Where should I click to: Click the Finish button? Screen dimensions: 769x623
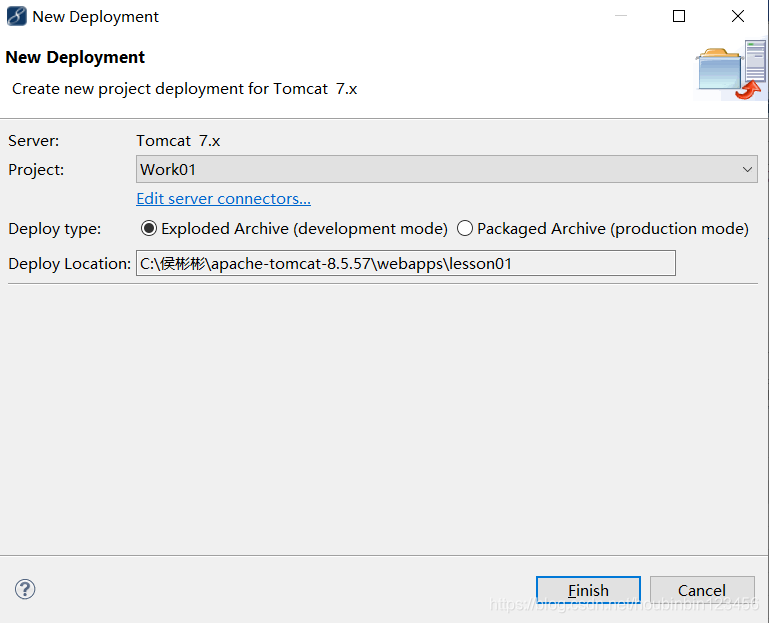tap(589, 590)
